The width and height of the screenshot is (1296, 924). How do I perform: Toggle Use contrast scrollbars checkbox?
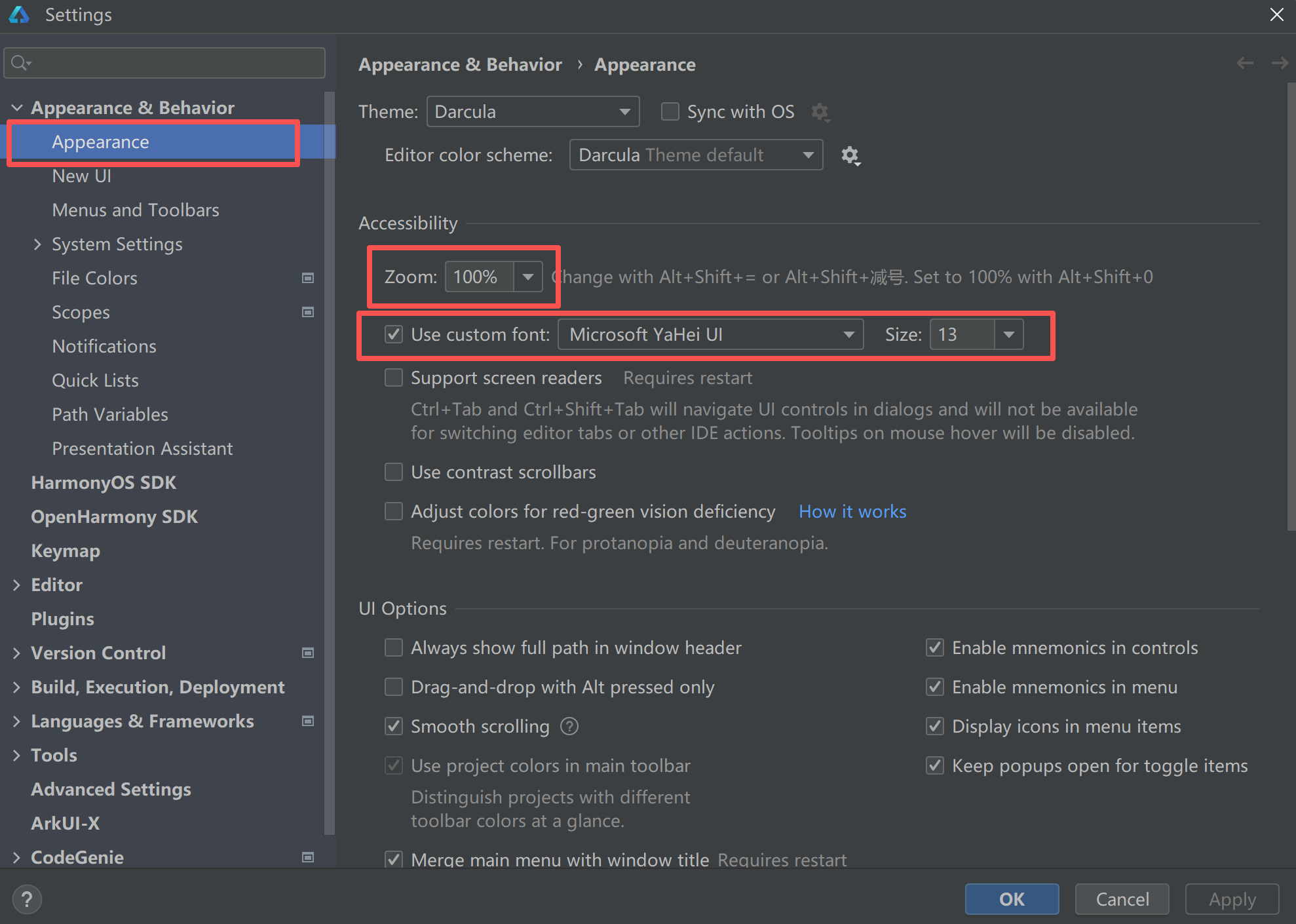coord(394,472)
